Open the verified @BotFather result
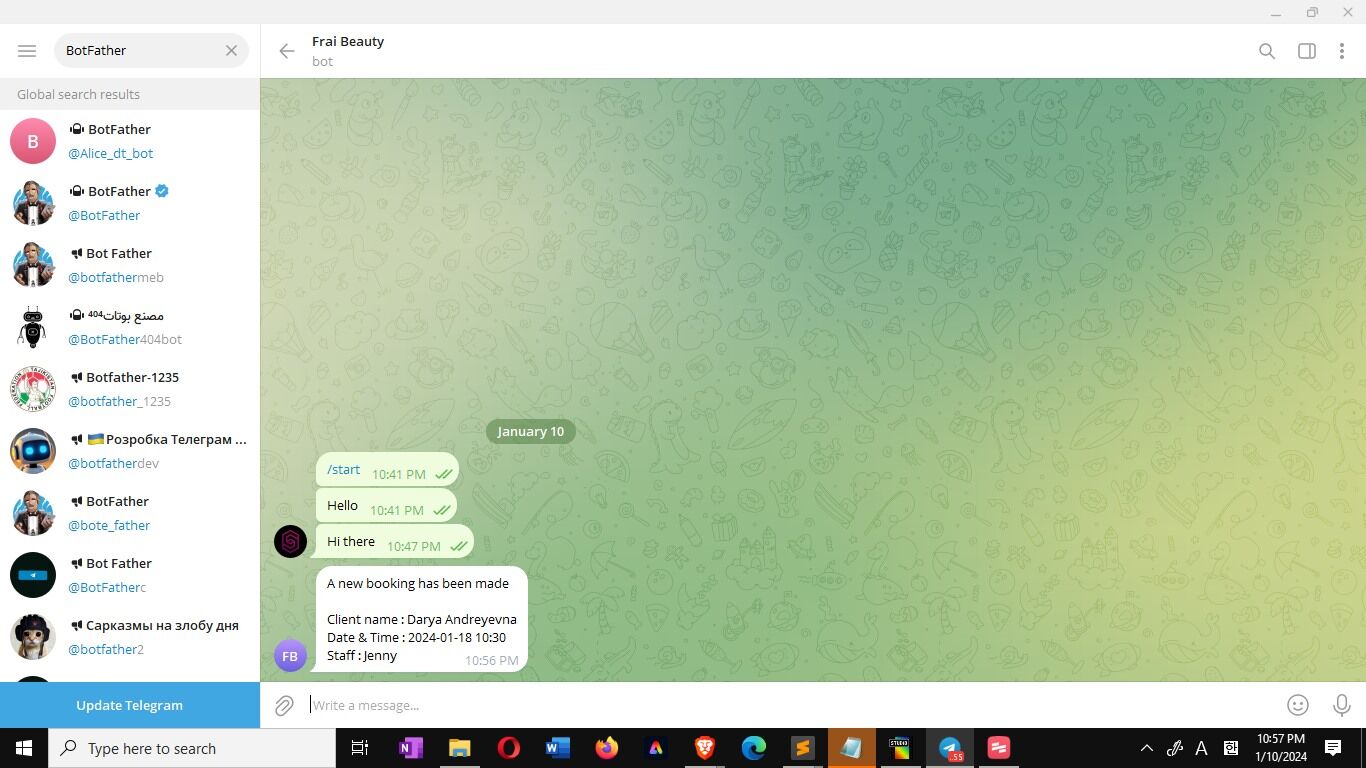 130,203
